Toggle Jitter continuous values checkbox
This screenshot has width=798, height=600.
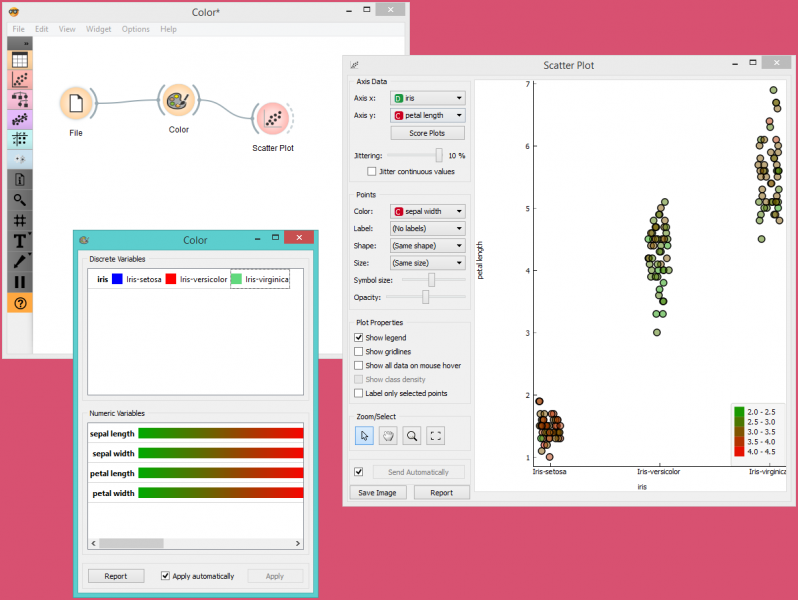pos(372,172)
